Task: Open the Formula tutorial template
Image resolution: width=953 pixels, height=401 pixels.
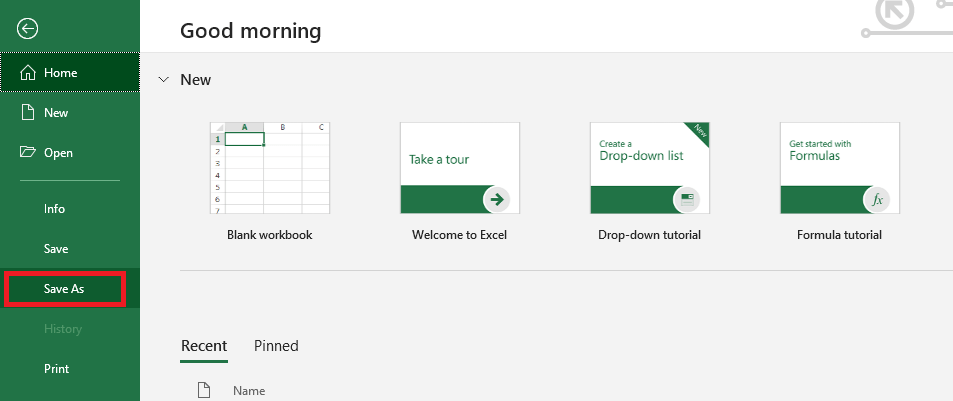Action: 839,168
